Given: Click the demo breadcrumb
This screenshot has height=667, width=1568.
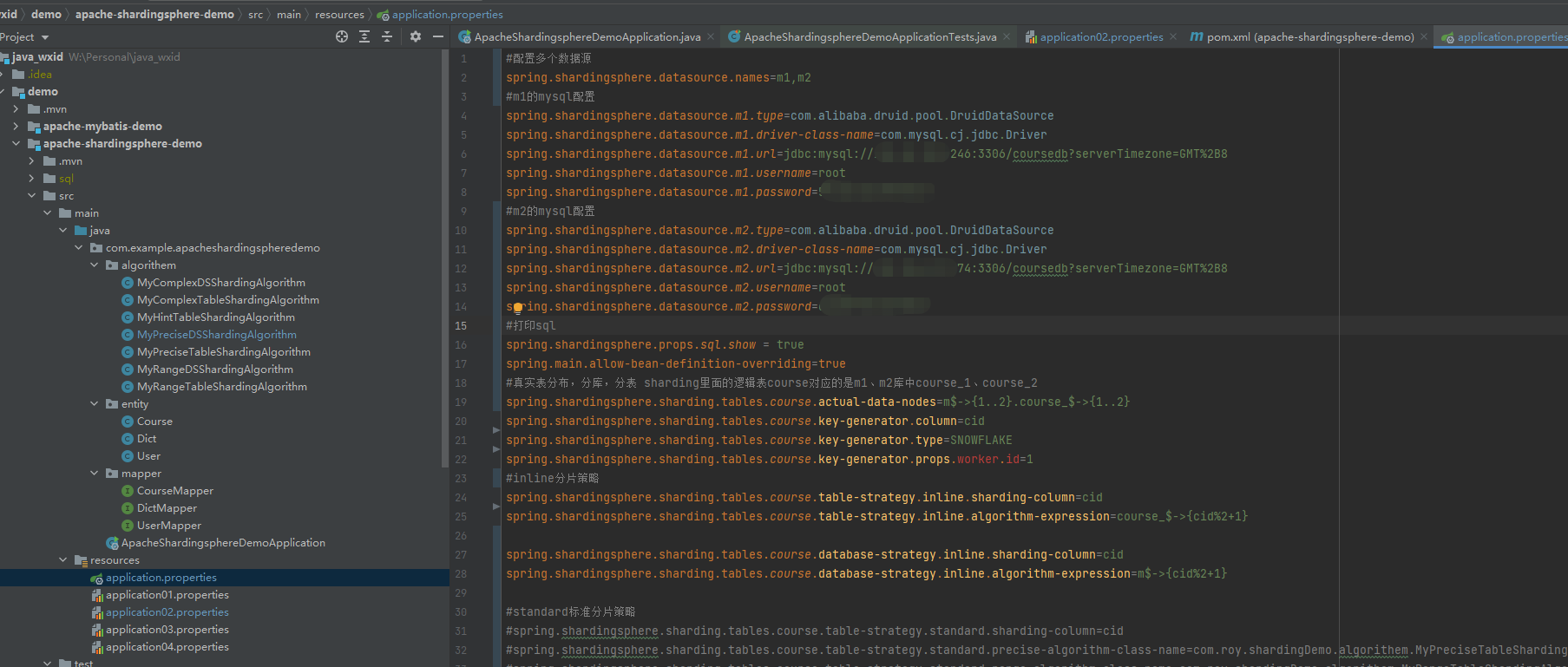Looking at the screenshot, I should [x=46, y=14].
